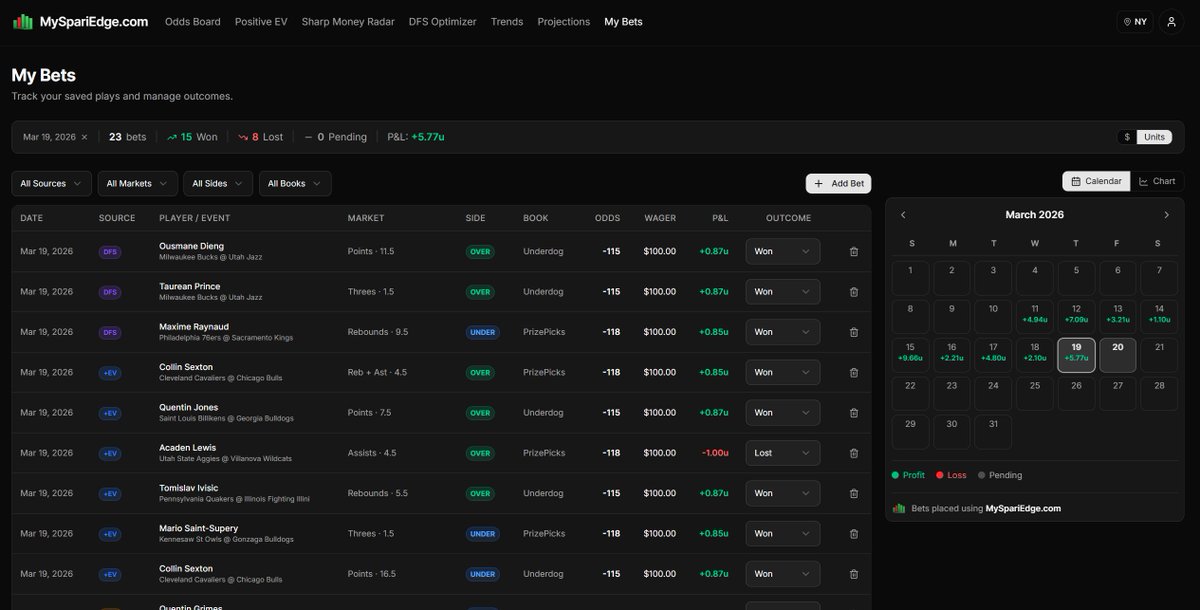
Task: Click the 8 Lost summary stat
Action: pos(260,137)
